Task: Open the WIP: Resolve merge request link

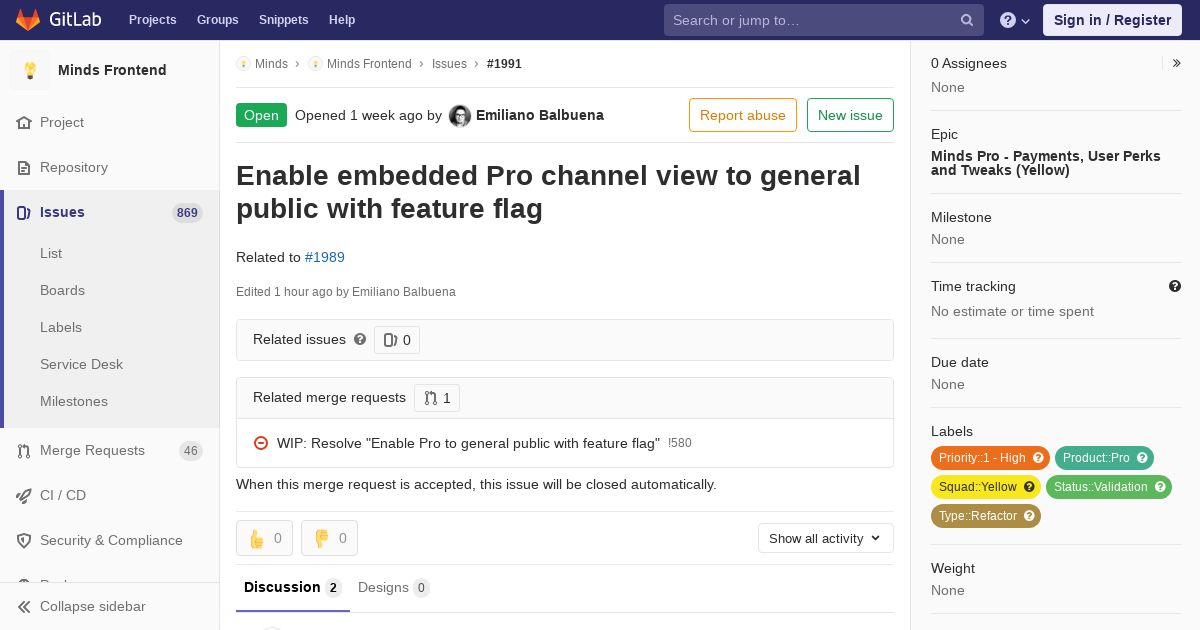Action: [468, 443]
